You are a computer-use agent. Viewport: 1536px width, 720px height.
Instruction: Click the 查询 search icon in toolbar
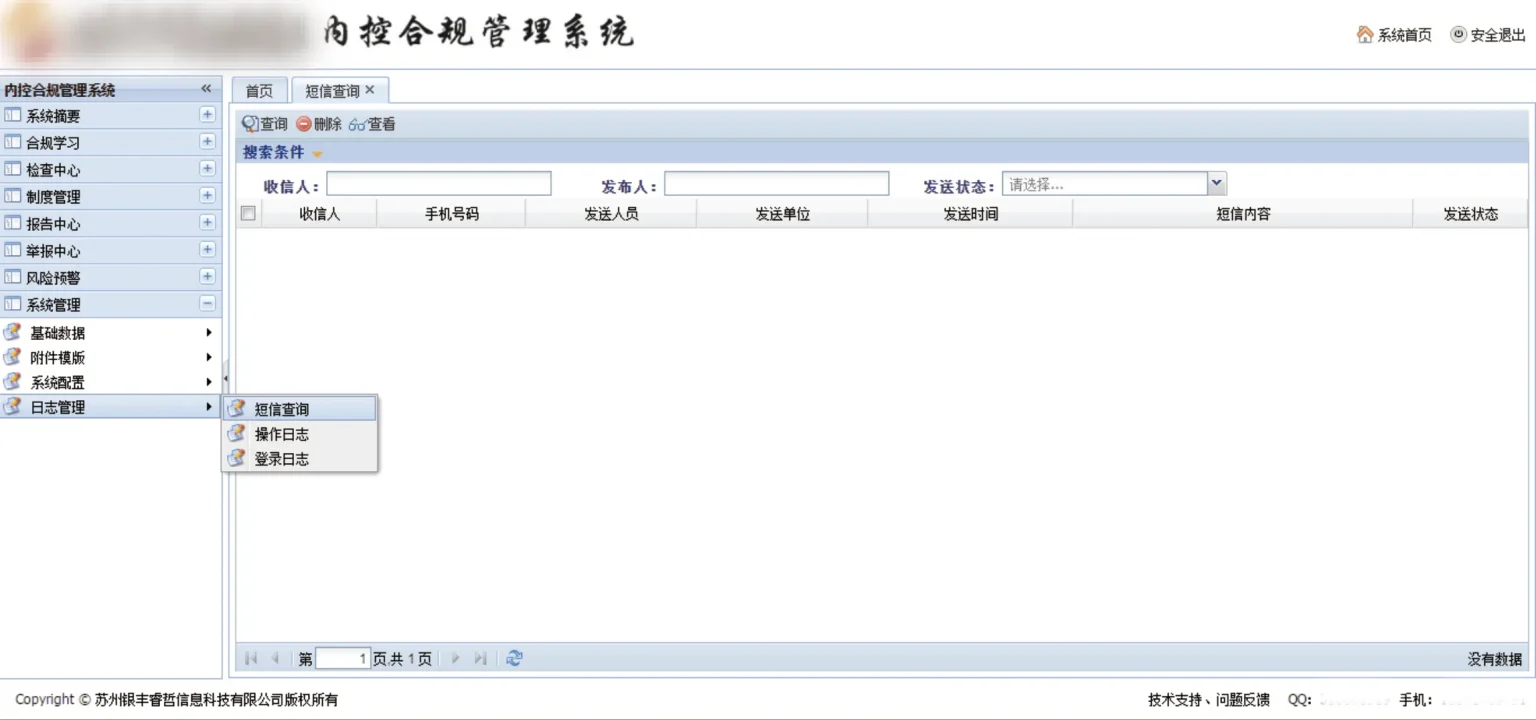250,124
